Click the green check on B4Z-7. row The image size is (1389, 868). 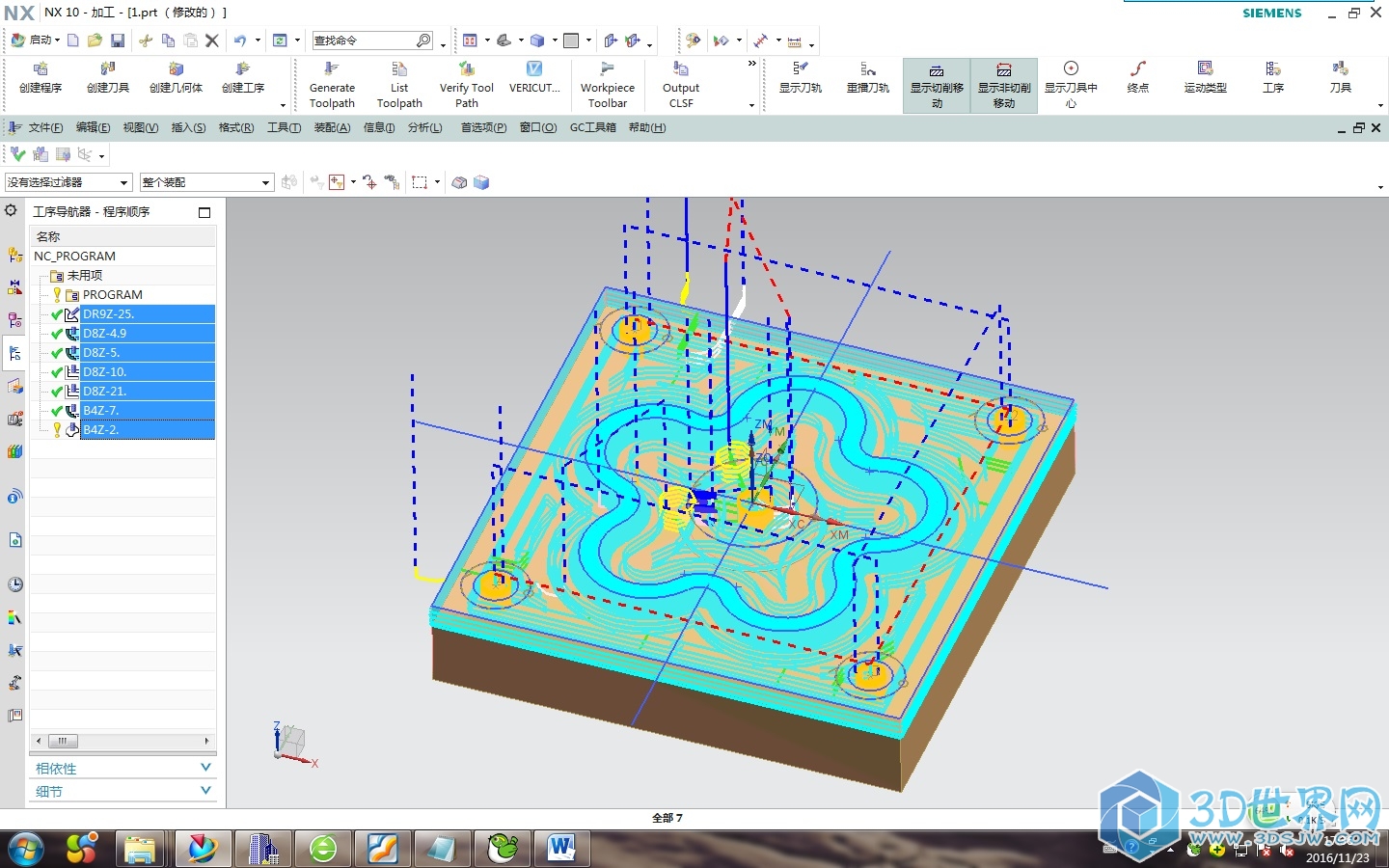coord(57,411)
